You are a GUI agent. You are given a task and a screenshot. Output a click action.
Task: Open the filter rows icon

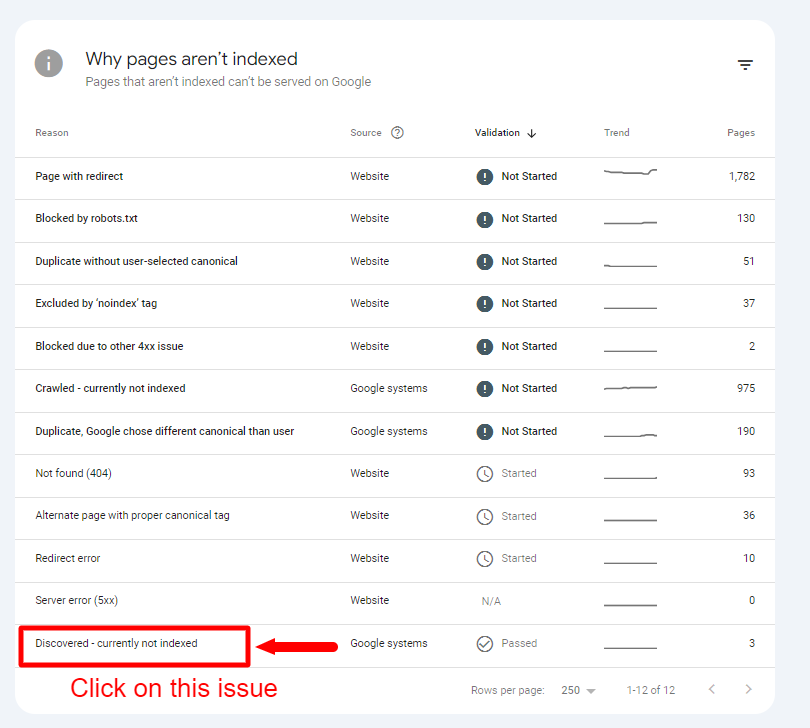coord(745,65)
